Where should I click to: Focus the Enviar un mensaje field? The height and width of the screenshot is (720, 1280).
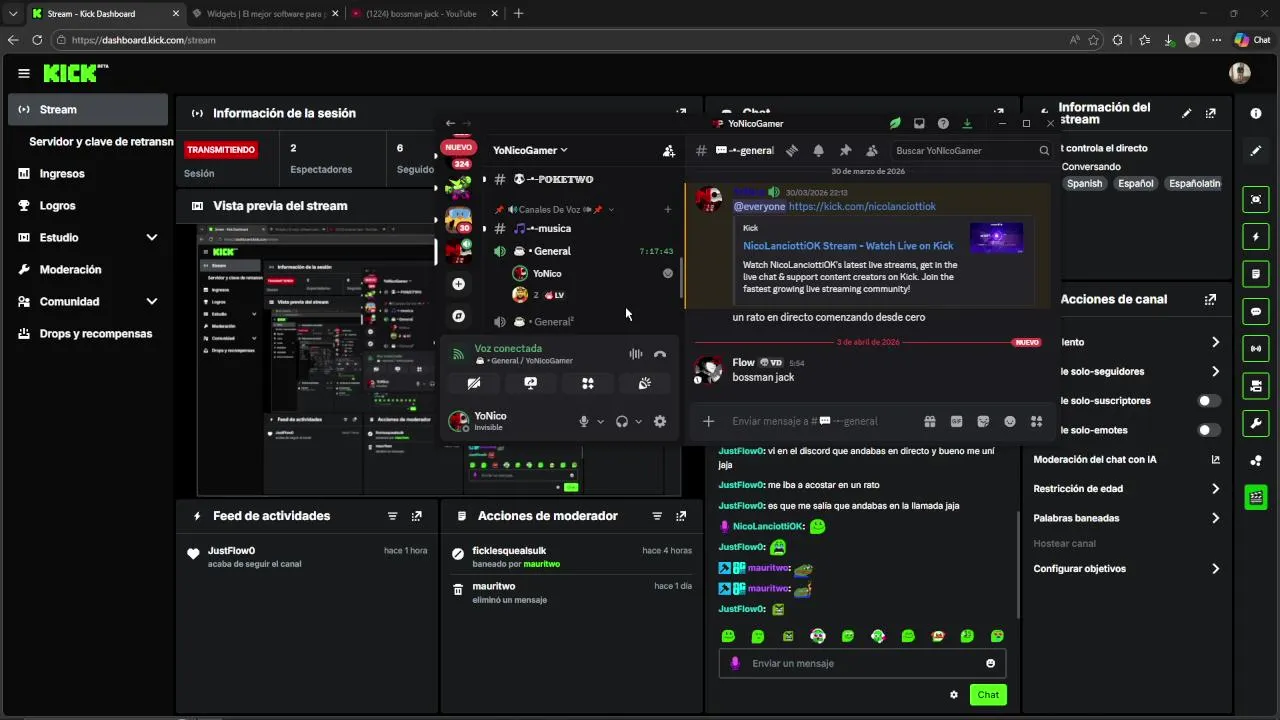862,663
